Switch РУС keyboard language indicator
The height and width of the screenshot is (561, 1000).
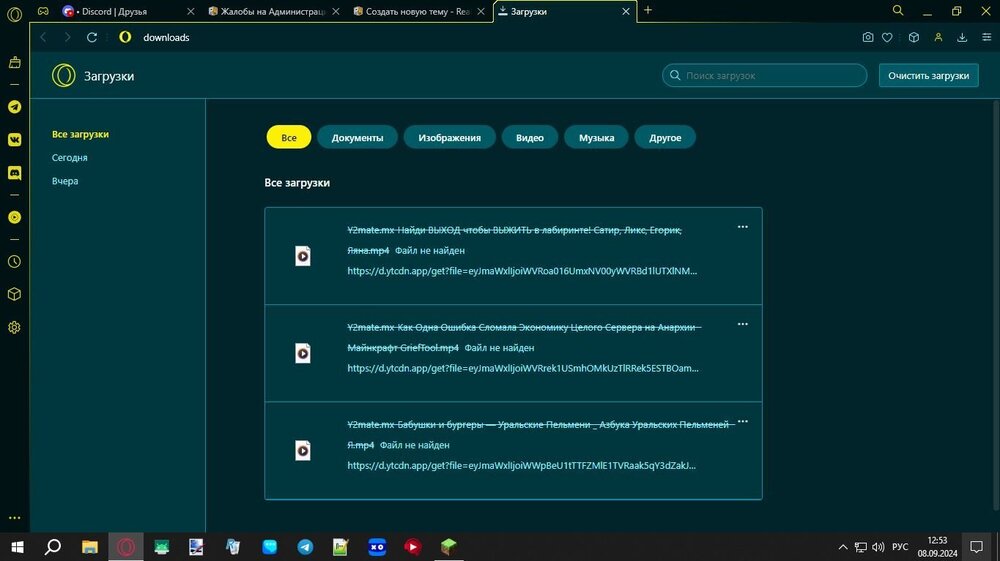click(900, 547)
